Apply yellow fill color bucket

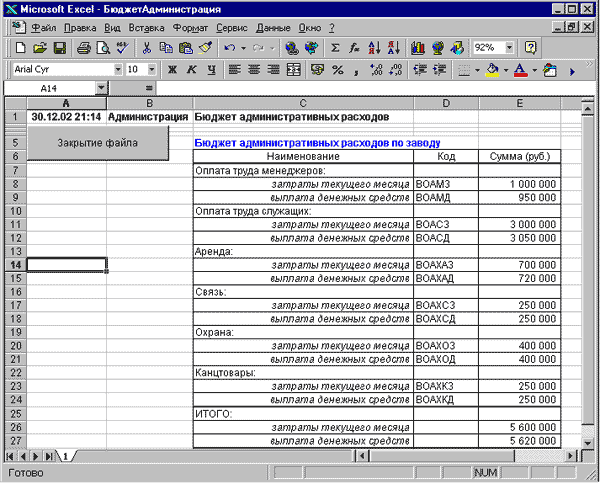492,70
